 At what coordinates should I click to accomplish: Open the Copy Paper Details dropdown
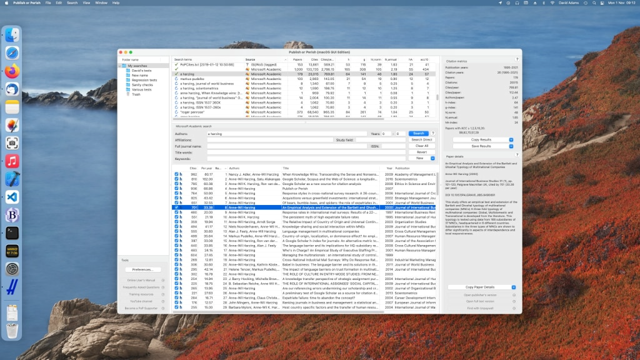click(513, 287)
